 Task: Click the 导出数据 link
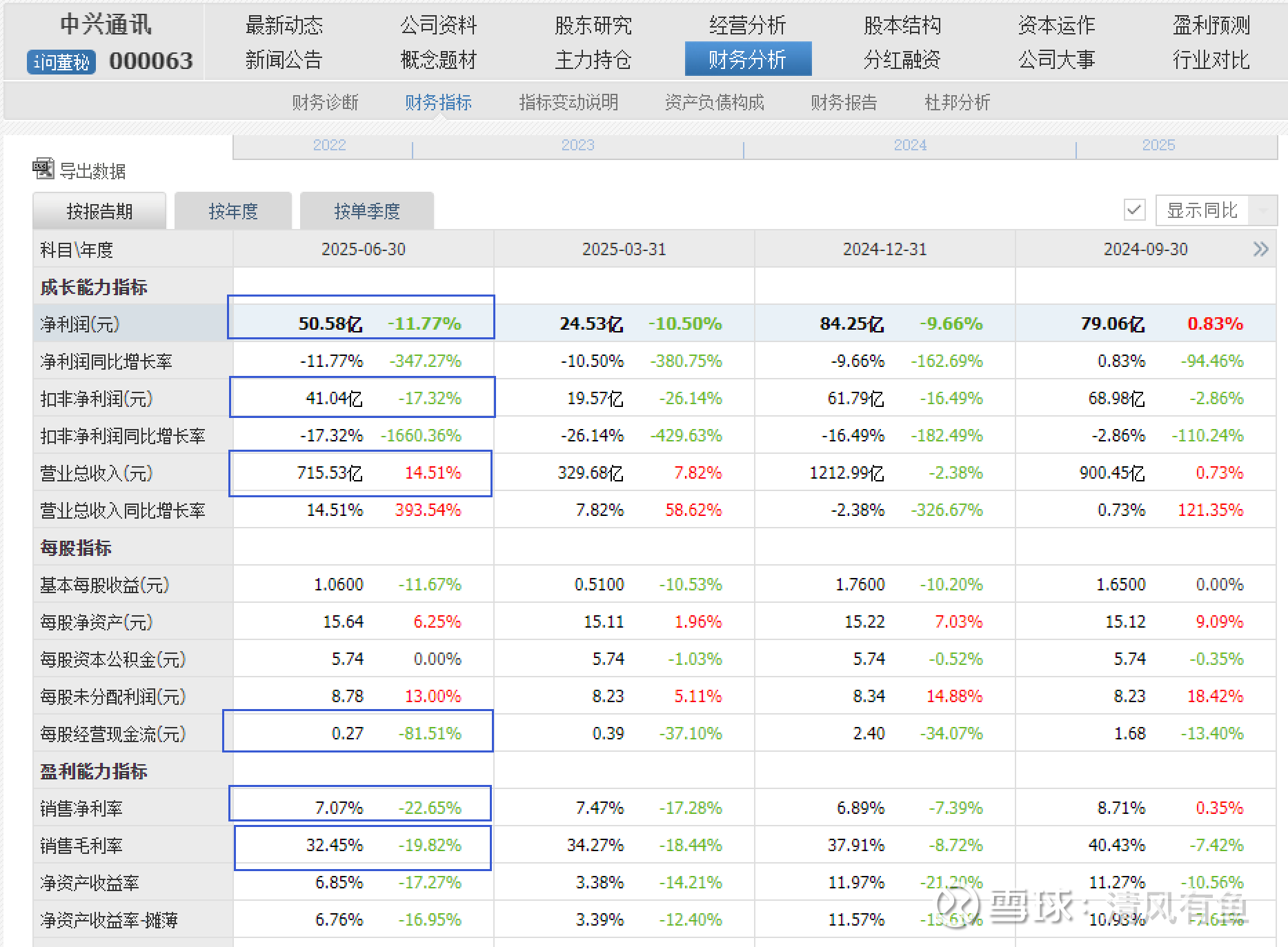click(92, 171)
